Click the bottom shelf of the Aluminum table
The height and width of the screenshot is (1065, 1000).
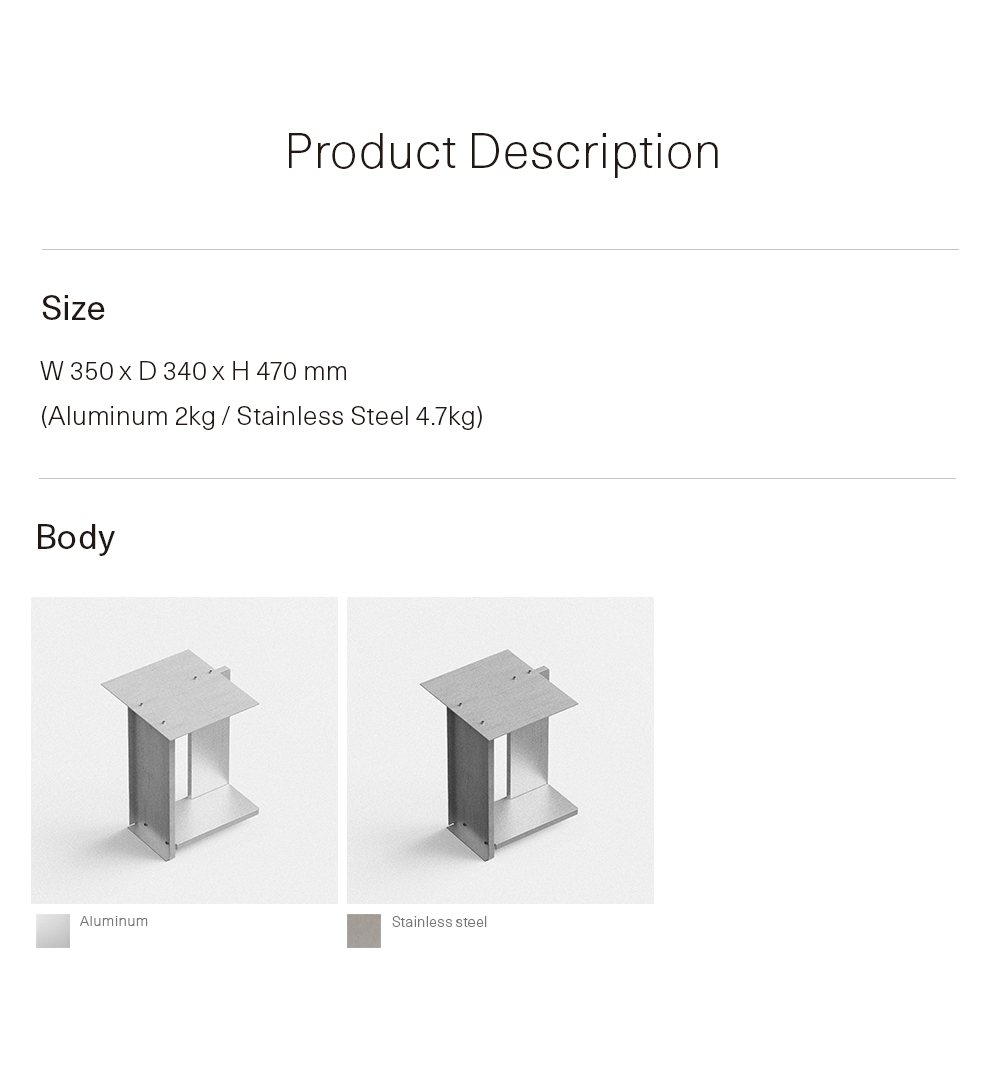coord(217,810)
